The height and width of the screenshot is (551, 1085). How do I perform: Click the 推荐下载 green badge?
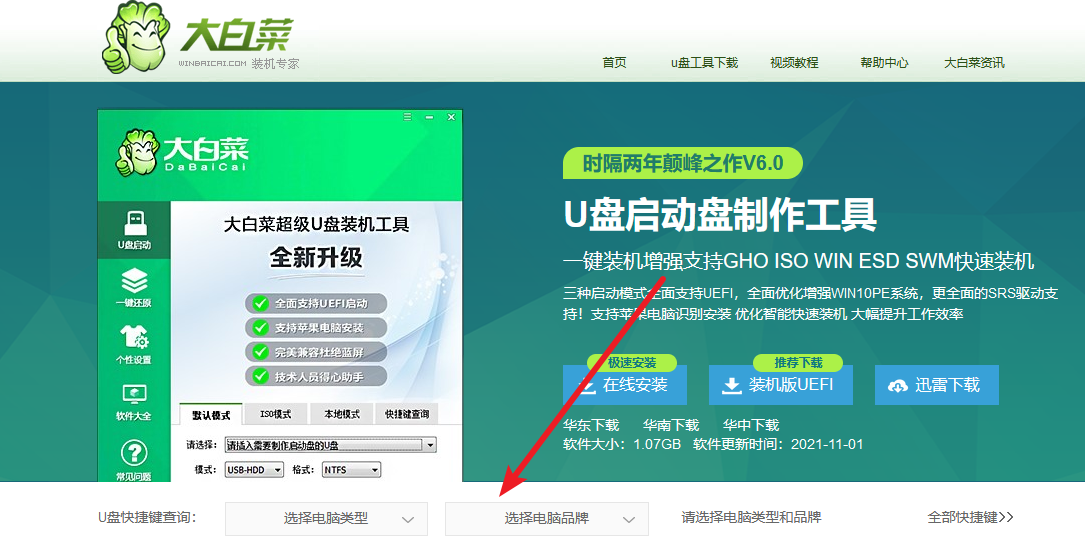coord(798,363)
